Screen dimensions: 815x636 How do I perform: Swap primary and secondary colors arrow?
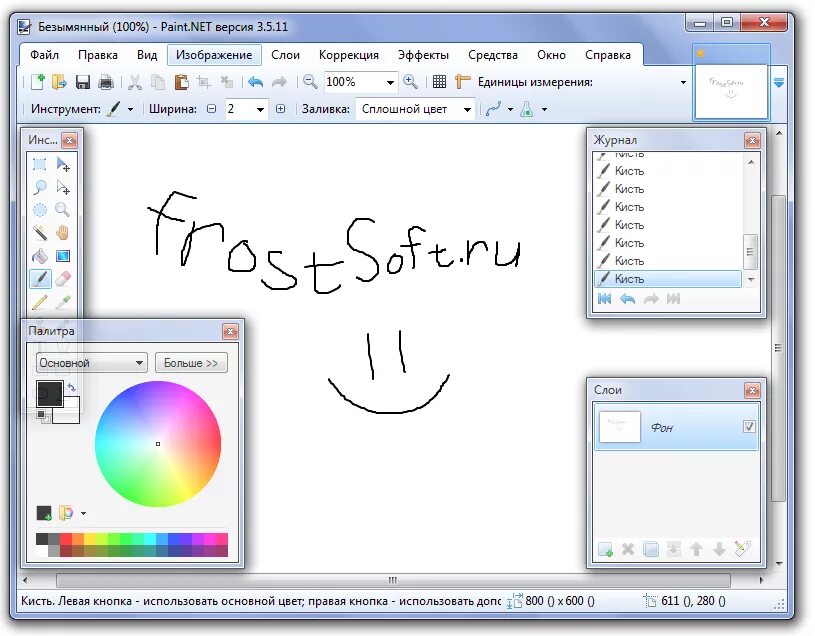tap(72, 387)
